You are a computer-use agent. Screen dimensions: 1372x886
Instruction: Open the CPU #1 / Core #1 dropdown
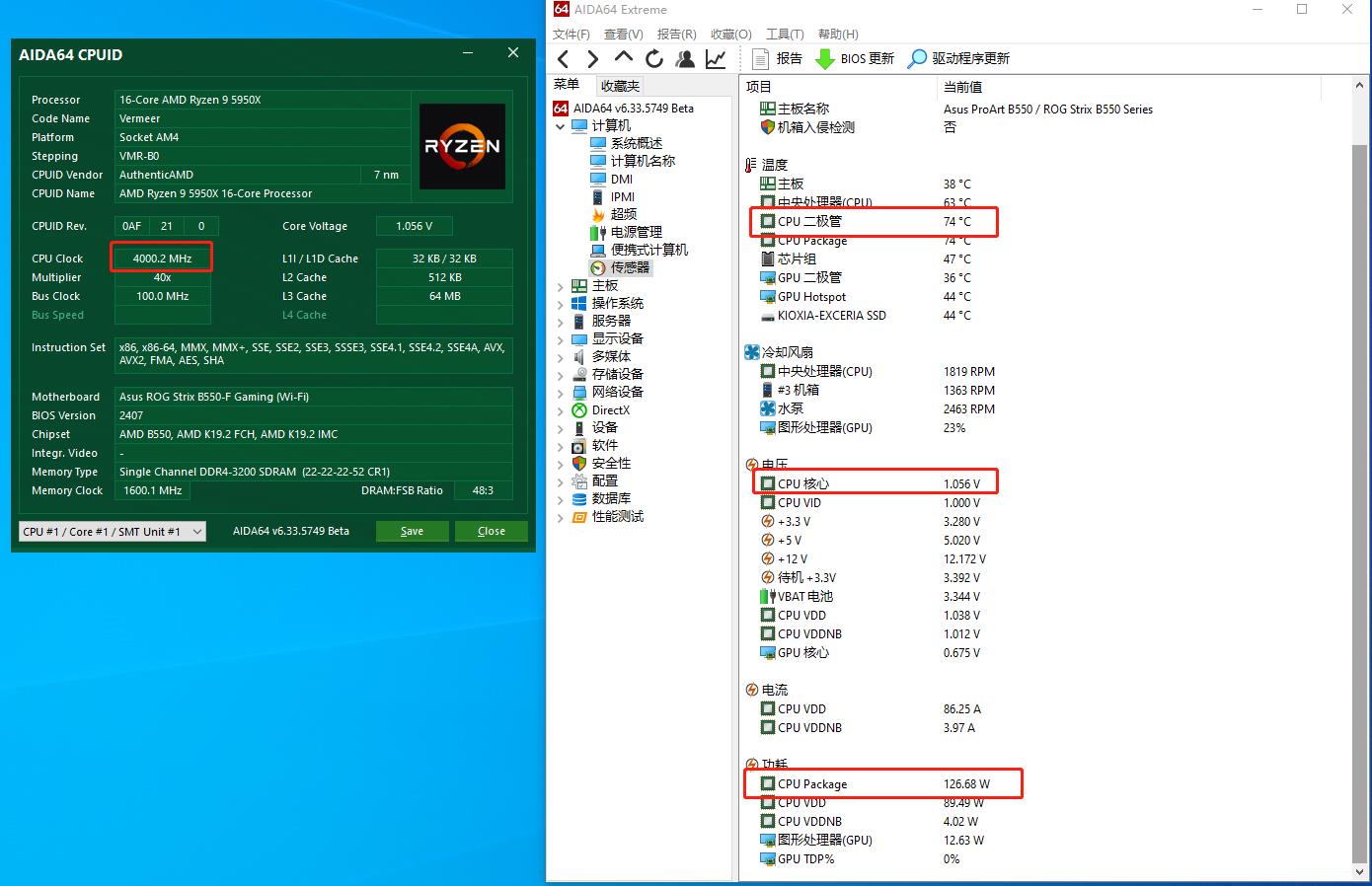pos(113,531)
